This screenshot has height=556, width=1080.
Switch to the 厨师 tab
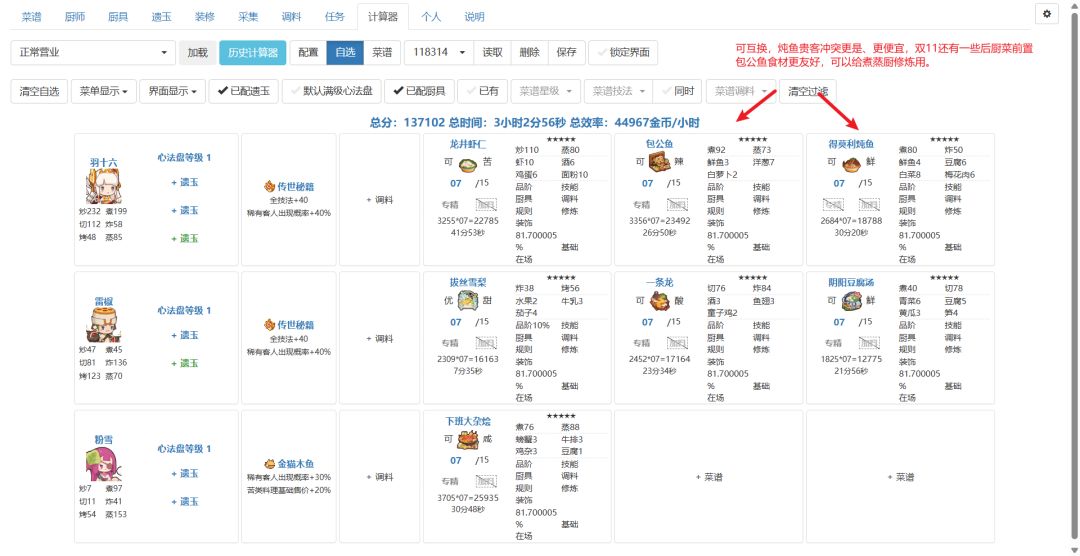(x=74, y=17)
